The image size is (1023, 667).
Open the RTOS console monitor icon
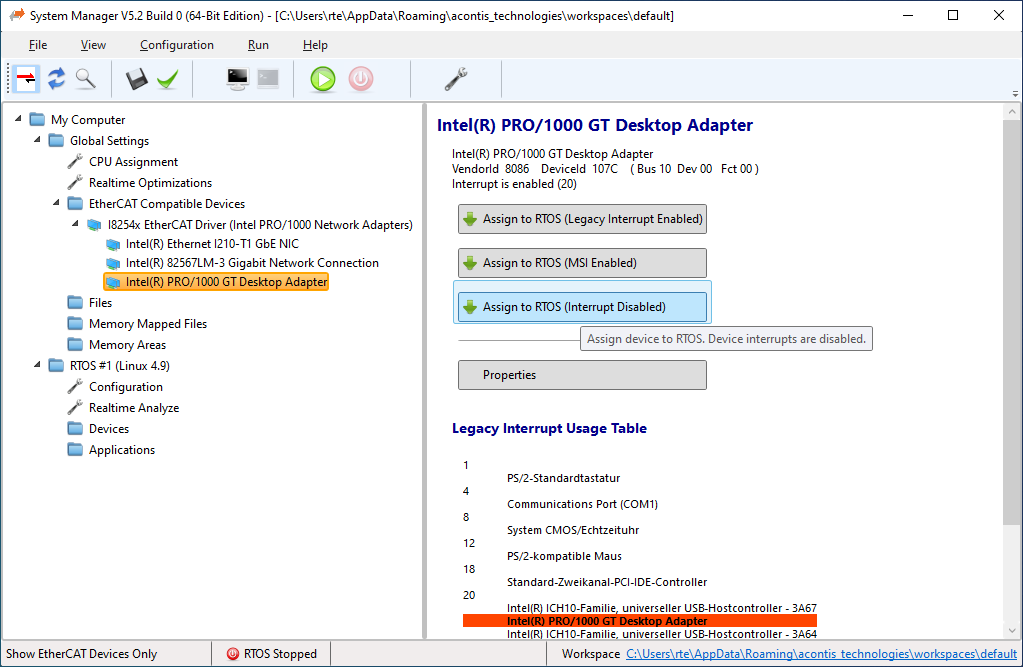click(x=237, y=79)
